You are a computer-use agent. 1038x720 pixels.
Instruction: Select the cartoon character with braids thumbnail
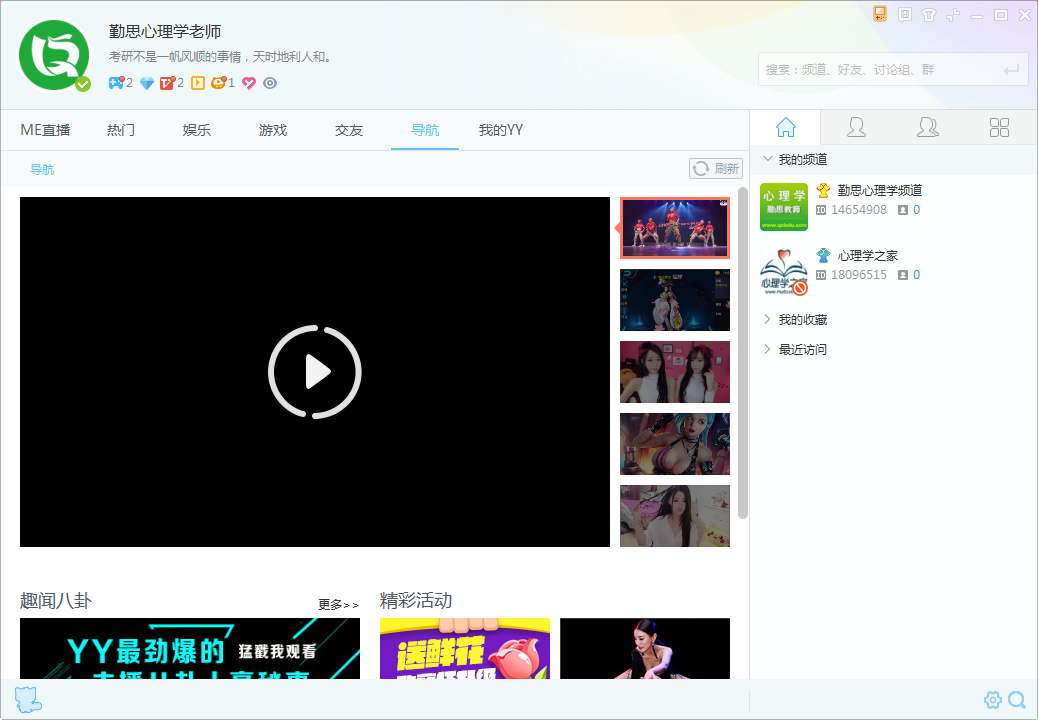[x=675, y=444]
